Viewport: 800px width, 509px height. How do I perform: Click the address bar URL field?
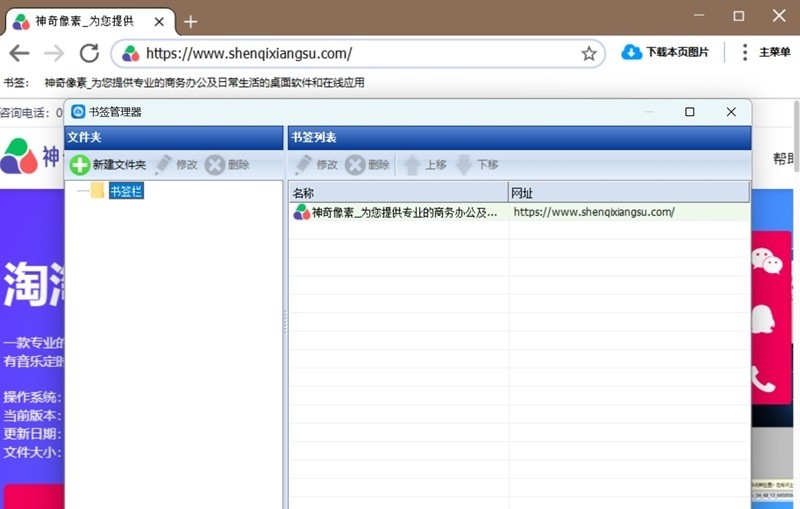point(358,54)
